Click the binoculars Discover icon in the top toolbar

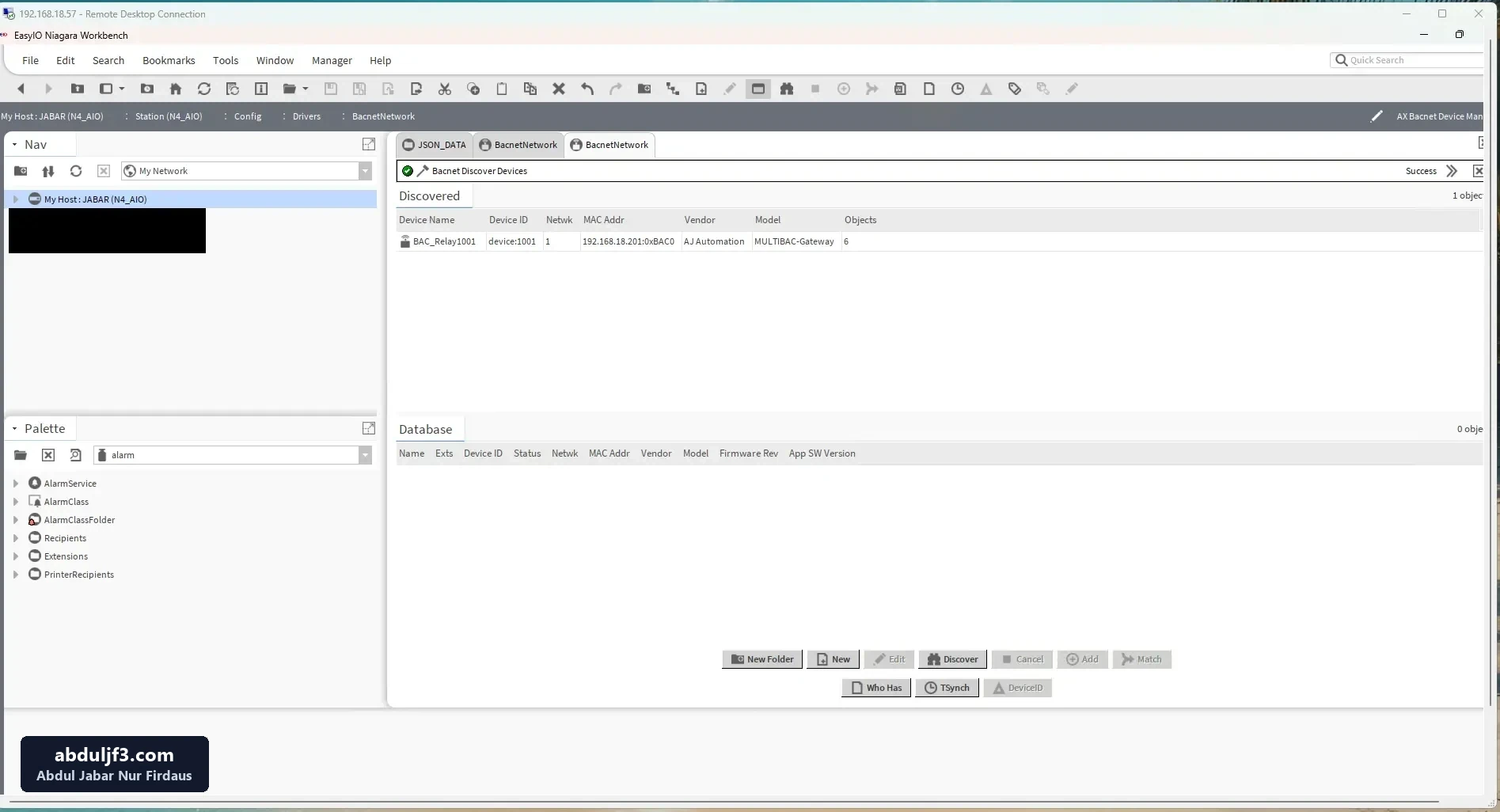pos(787,89)
